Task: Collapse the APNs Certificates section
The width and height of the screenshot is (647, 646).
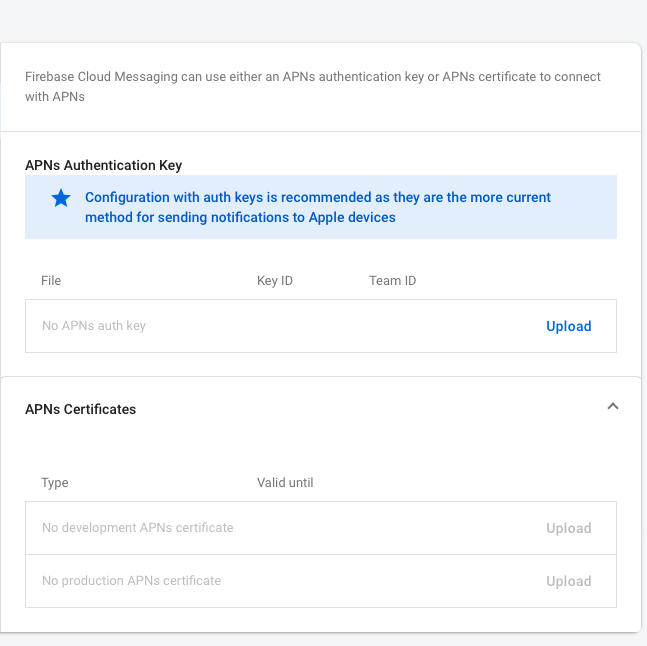Action: point(613,406)
